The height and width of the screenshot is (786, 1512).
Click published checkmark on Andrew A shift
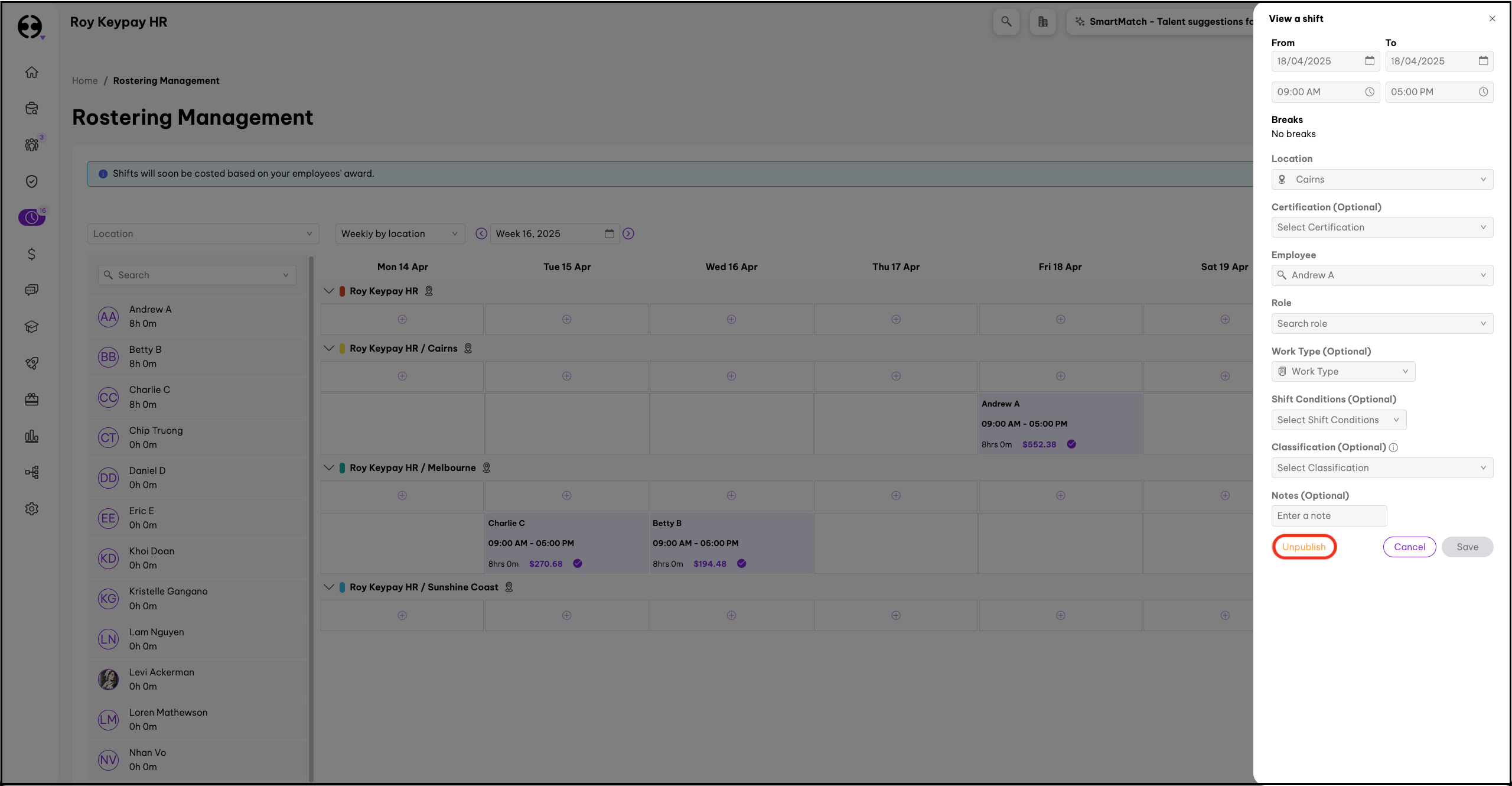(x=1071, y=444)
